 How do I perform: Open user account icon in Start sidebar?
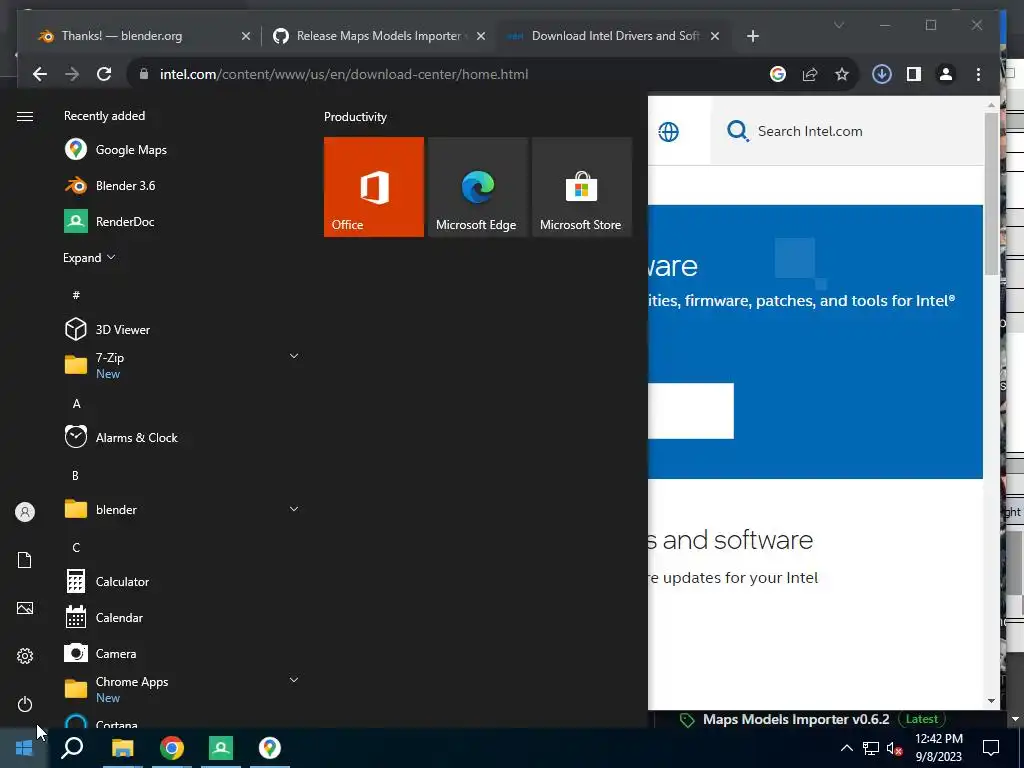[x=25, y=512]
